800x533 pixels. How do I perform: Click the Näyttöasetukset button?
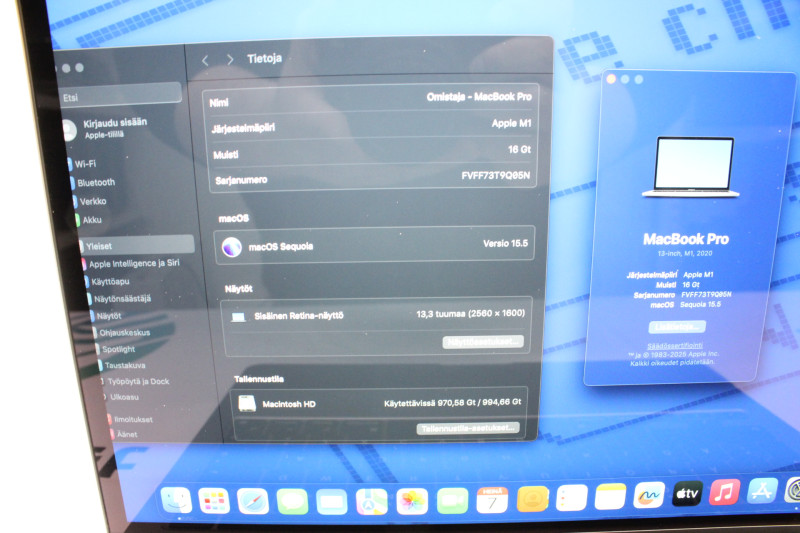483,342
